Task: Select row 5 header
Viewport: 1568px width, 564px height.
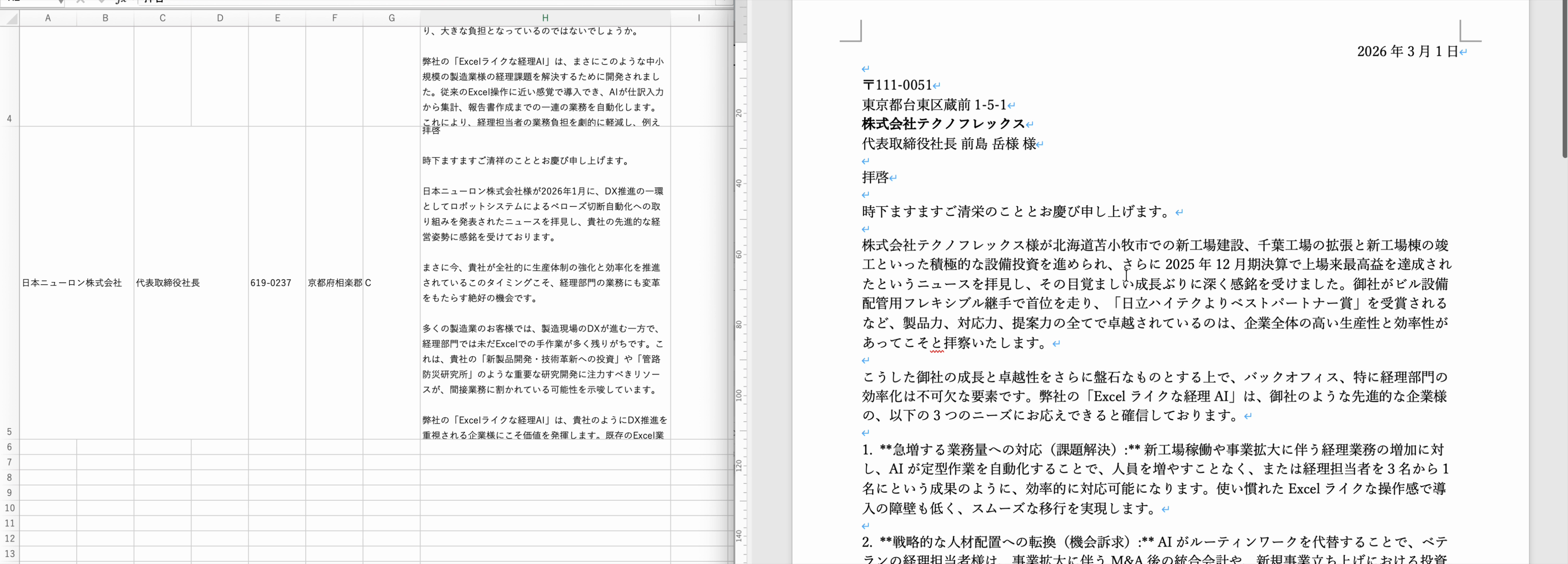Action: pyautogui.click(x=9, y=431)
